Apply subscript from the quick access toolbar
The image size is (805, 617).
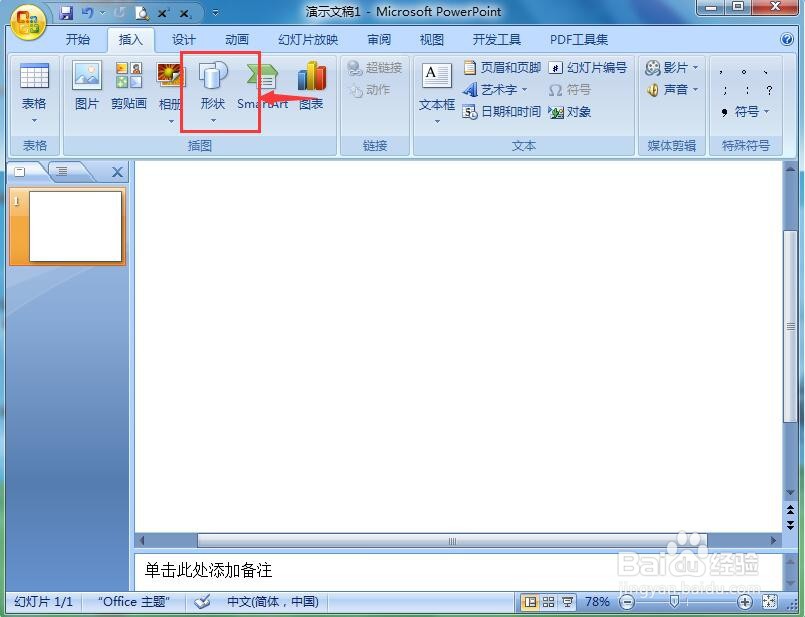pyautogui.click(x=185, y=13)
